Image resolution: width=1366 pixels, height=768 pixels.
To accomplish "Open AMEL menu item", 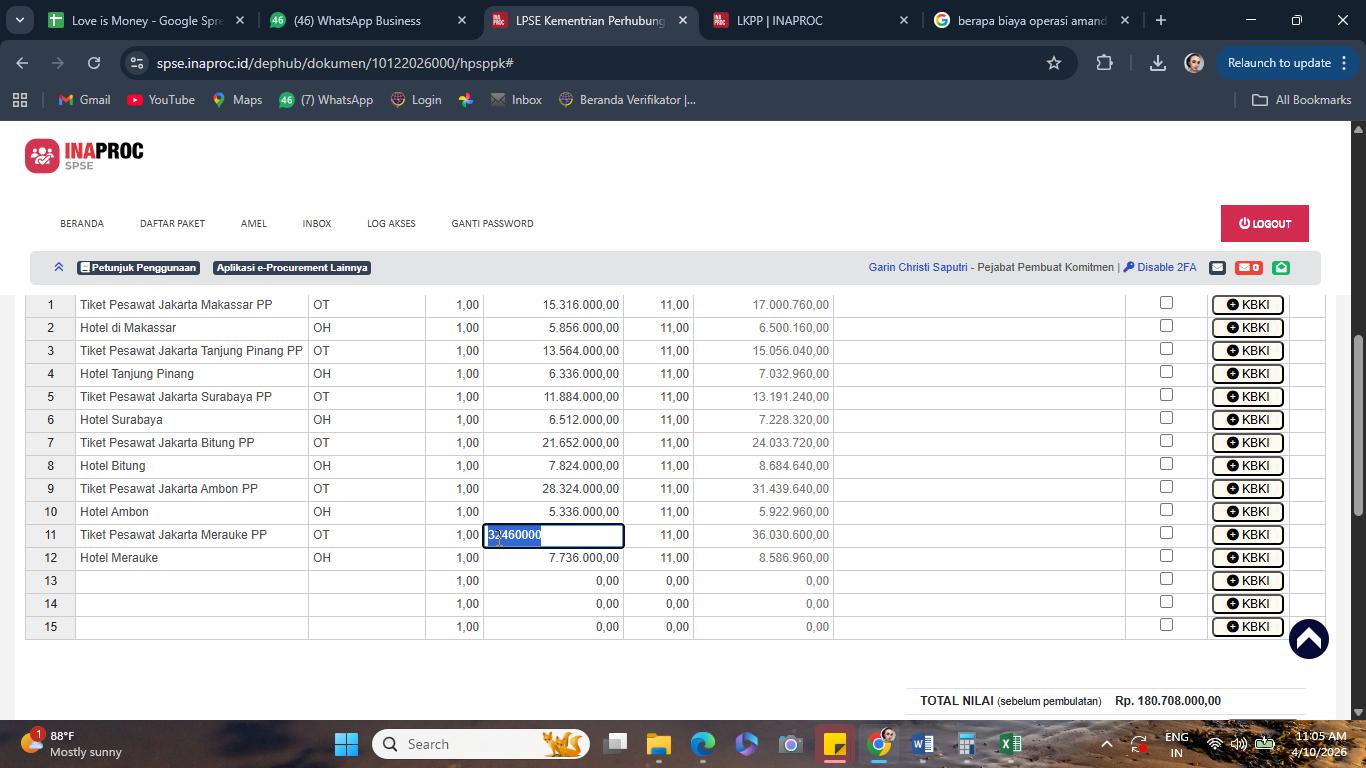I will 254,223.
